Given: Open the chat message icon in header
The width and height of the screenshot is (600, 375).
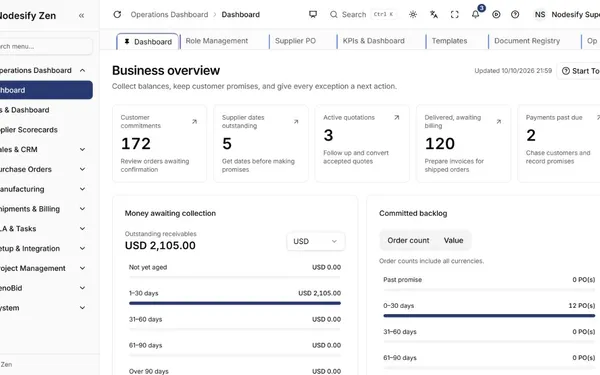Looking at the screenshot, I should (313, 15).
